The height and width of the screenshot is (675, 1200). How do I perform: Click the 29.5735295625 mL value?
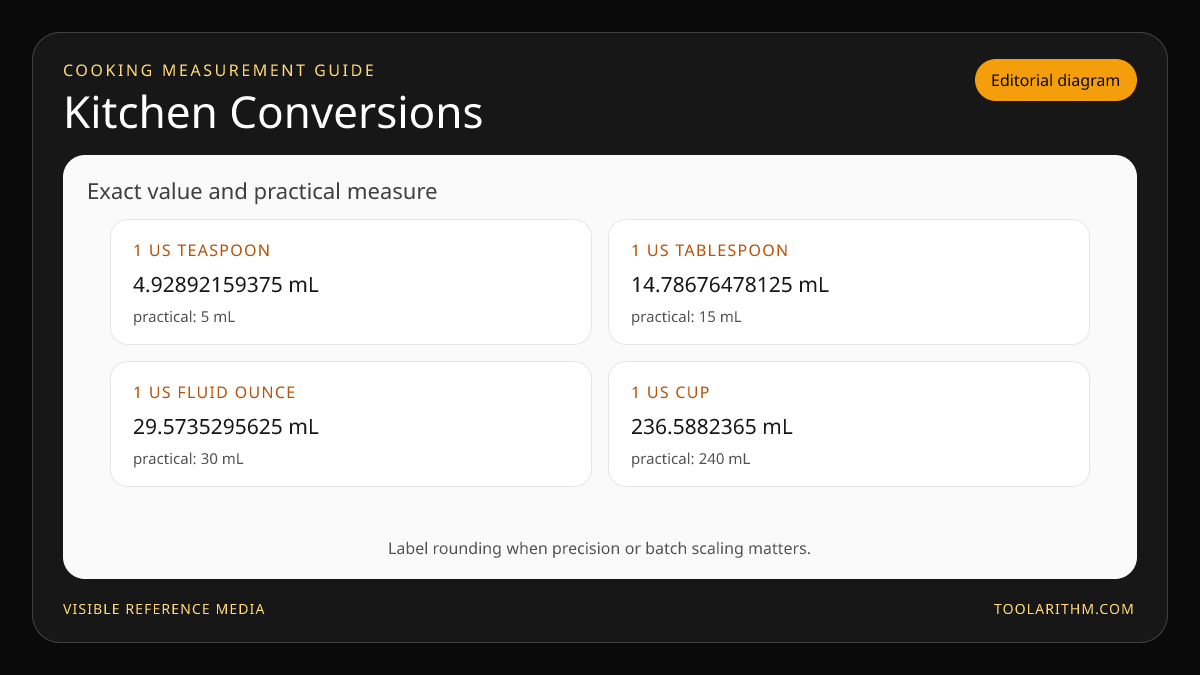226,427
